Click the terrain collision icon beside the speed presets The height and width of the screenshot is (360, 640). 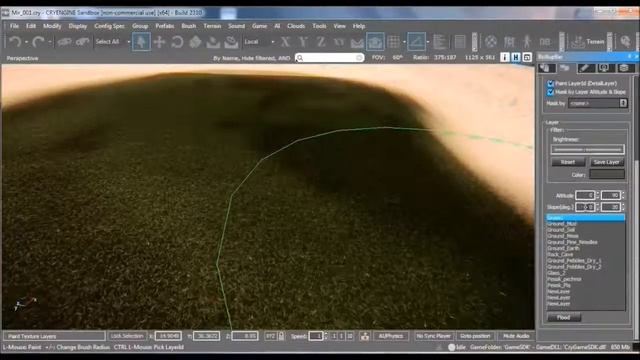[364, 336]
